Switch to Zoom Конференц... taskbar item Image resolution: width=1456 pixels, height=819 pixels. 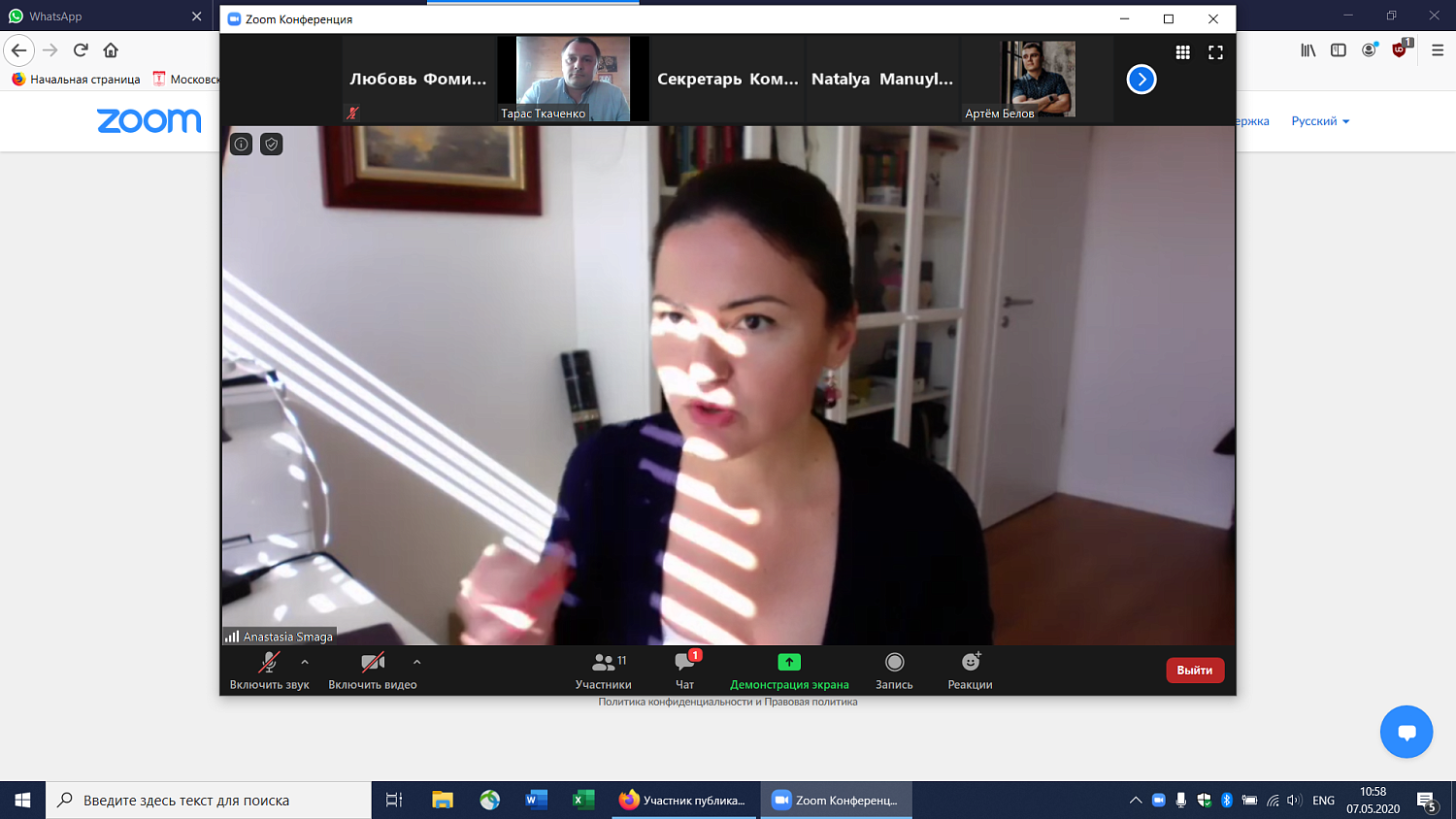836,801
